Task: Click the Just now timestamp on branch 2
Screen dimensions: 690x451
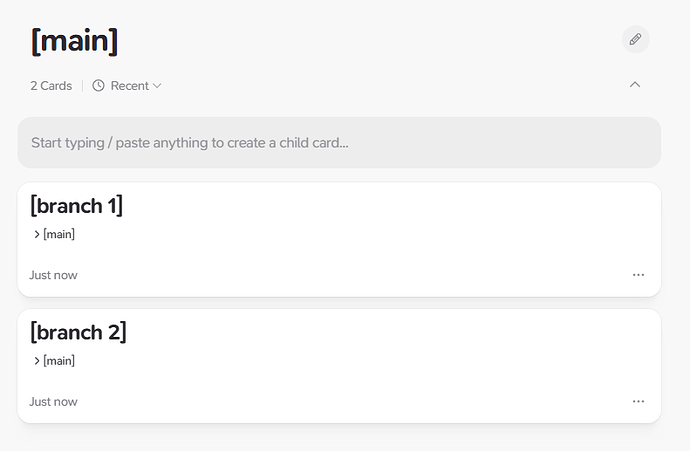Action: 53,402
